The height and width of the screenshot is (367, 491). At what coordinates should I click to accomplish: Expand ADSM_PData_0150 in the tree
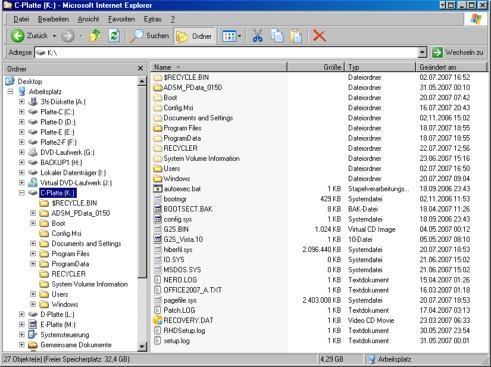pyautogui.click(x=33, y=213)
